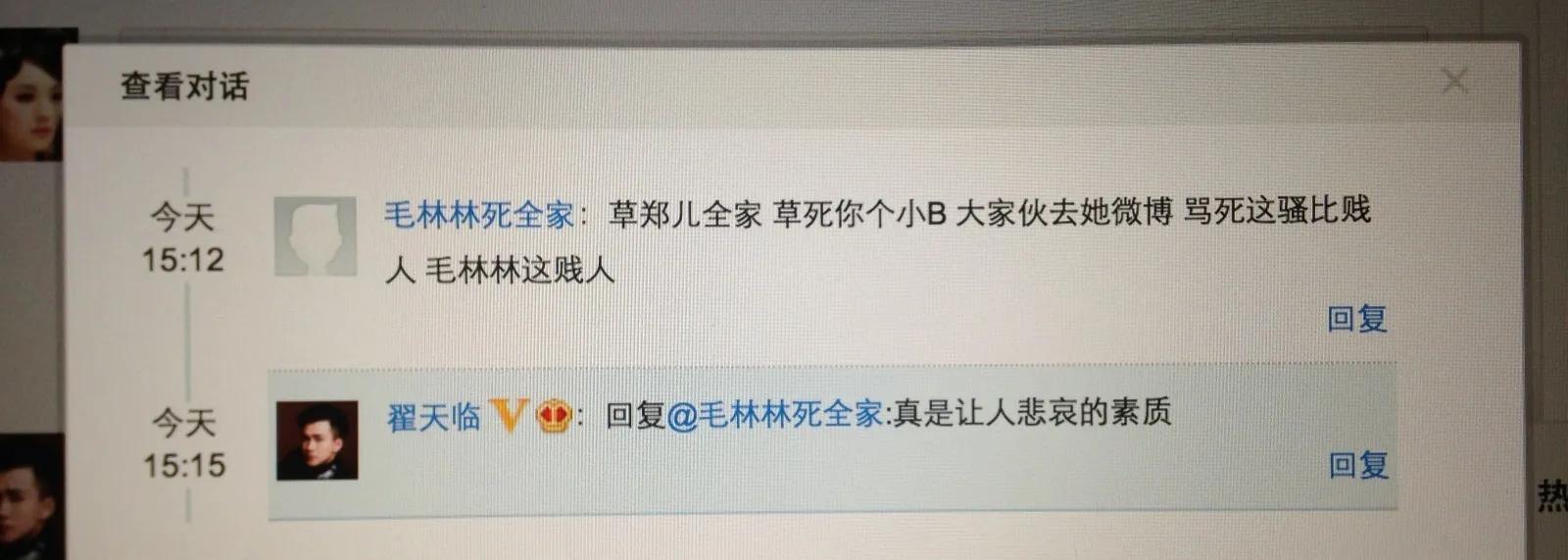Open the @mention link inside the reply
Viewport: 1568px width, 560px height.
775,415
